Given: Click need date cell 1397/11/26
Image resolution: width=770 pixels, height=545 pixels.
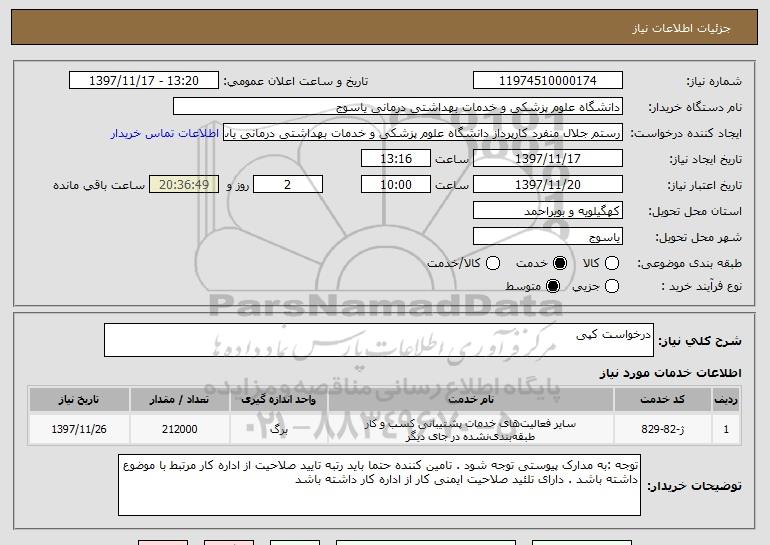Looking at the screenshot, I should click(79, 429).
